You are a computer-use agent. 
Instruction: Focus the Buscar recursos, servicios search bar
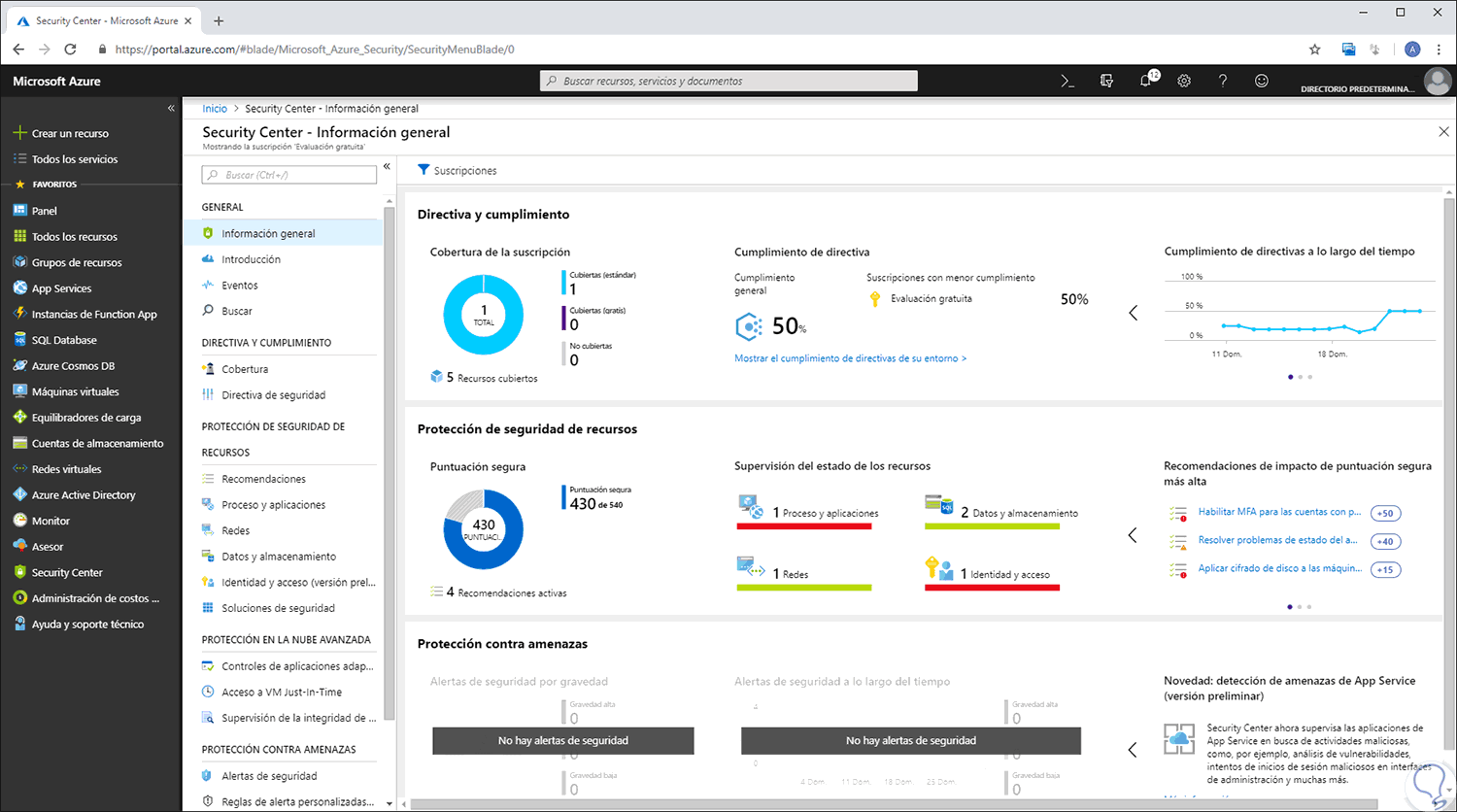pyautogui.click(x=728, y=82)
